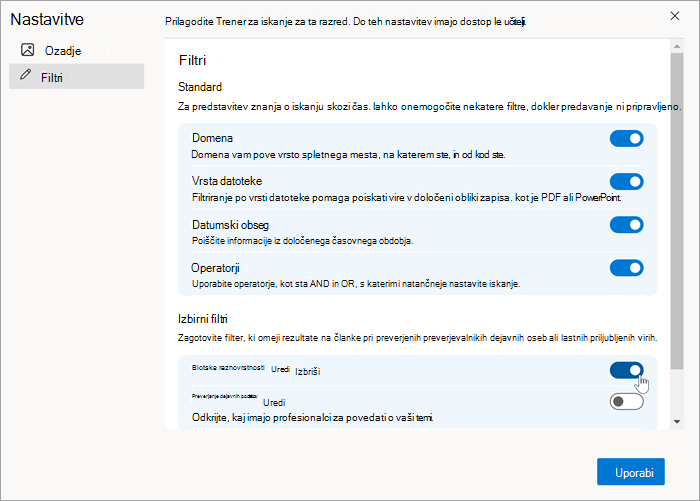Turn off the Vrsta datoteke toggle

click(626, 182)
